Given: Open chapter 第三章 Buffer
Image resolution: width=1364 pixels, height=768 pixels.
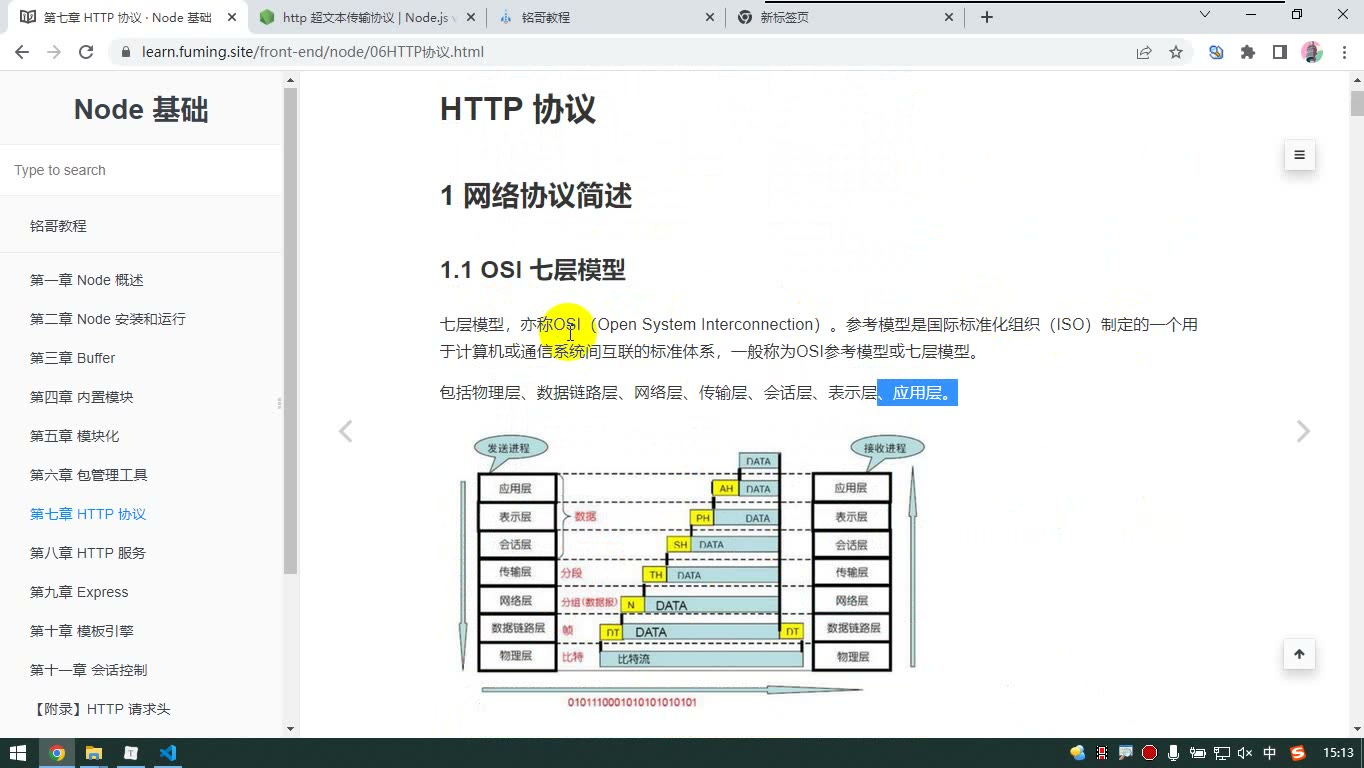Looking at the screenshot, I should [x=73, y=358].
